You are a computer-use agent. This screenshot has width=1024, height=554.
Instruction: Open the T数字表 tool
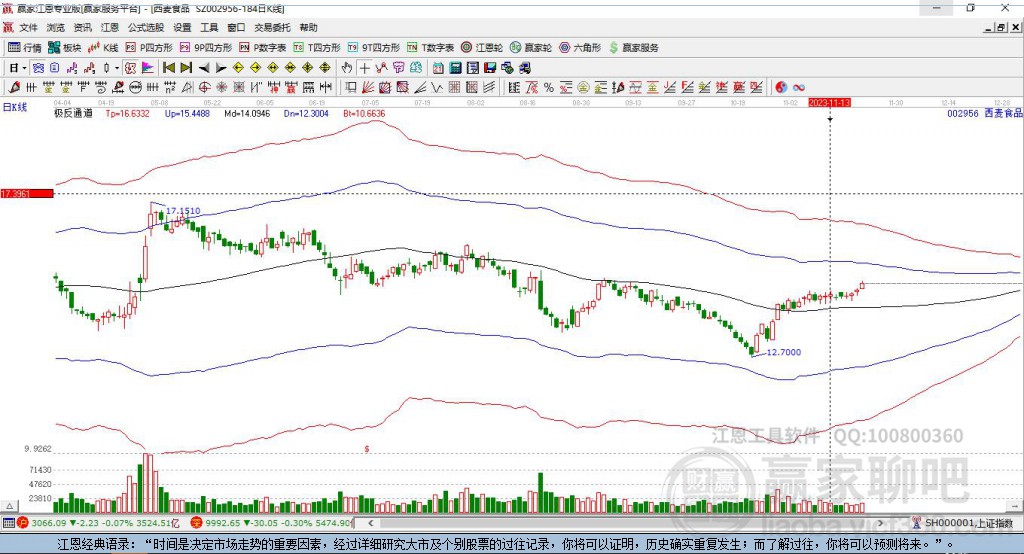click(430, 48)
